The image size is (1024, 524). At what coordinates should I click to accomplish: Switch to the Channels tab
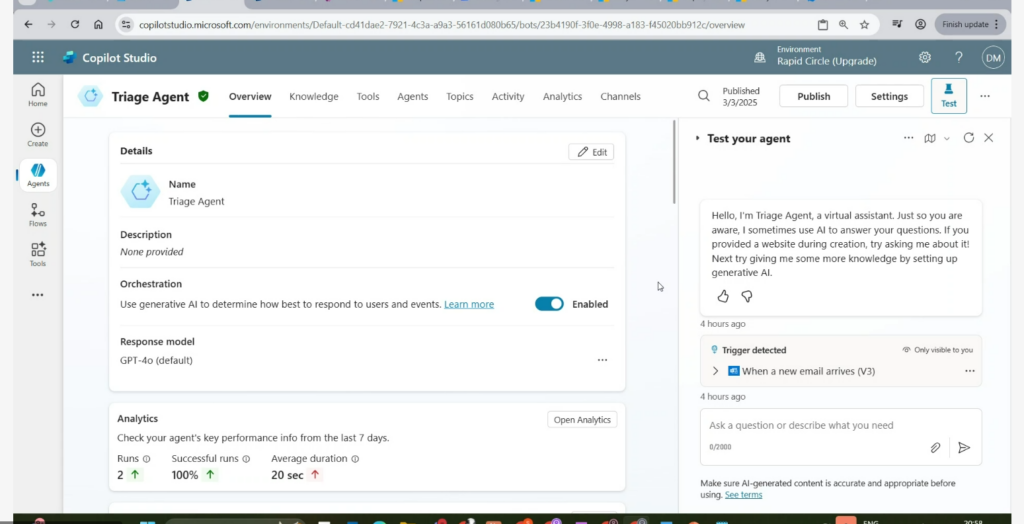(620, 96)
